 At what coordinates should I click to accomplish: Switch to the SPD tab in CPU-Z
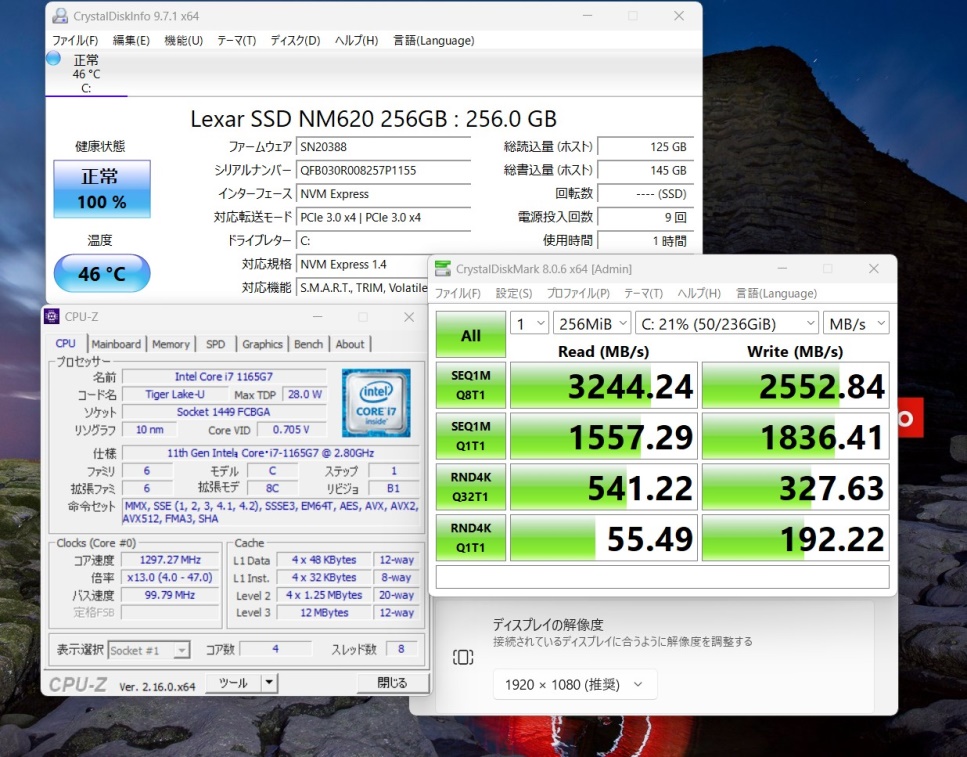click(x=215, y=344)
